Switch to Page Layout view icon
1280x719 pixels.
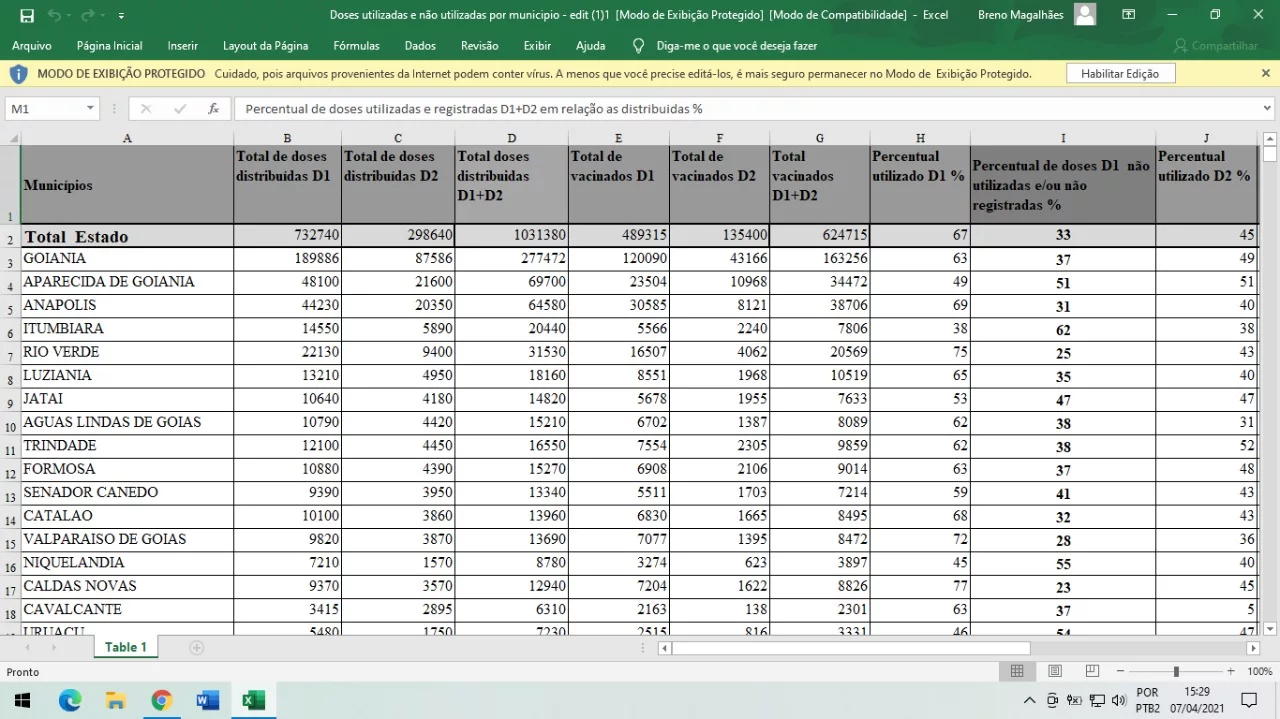point(1054,671)
